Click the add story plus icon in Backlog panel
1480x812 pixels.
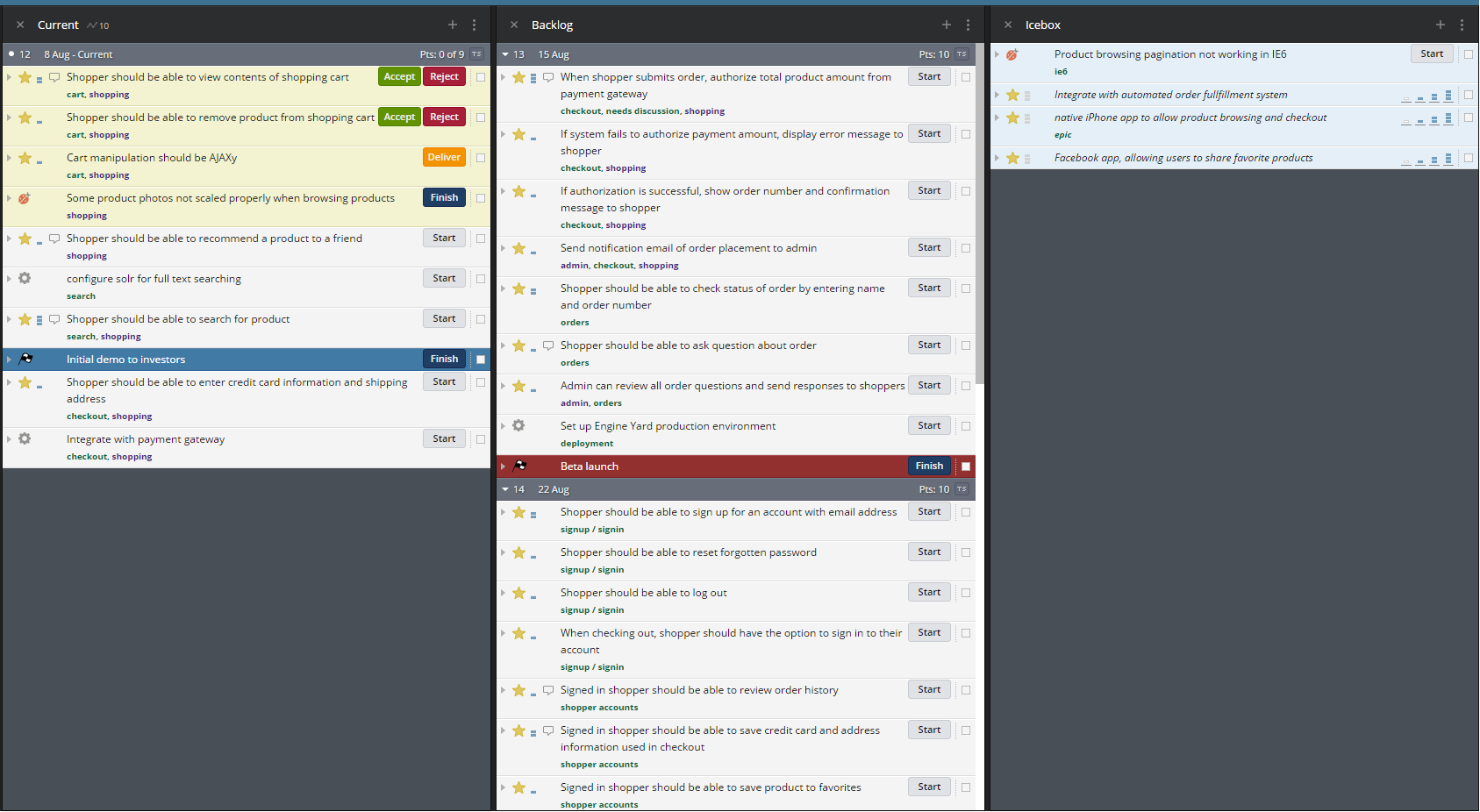click(946, 25)
